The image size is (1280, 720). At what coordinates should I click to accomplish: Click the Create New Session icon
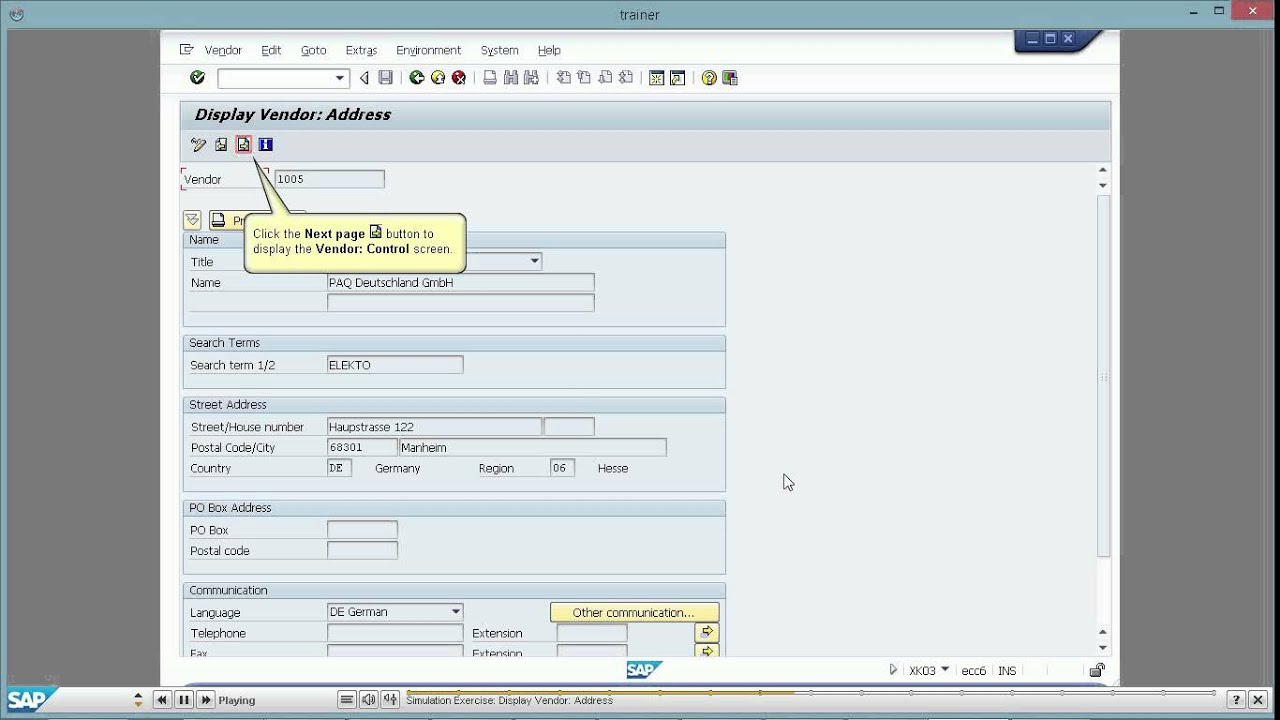tap(657, 77)
